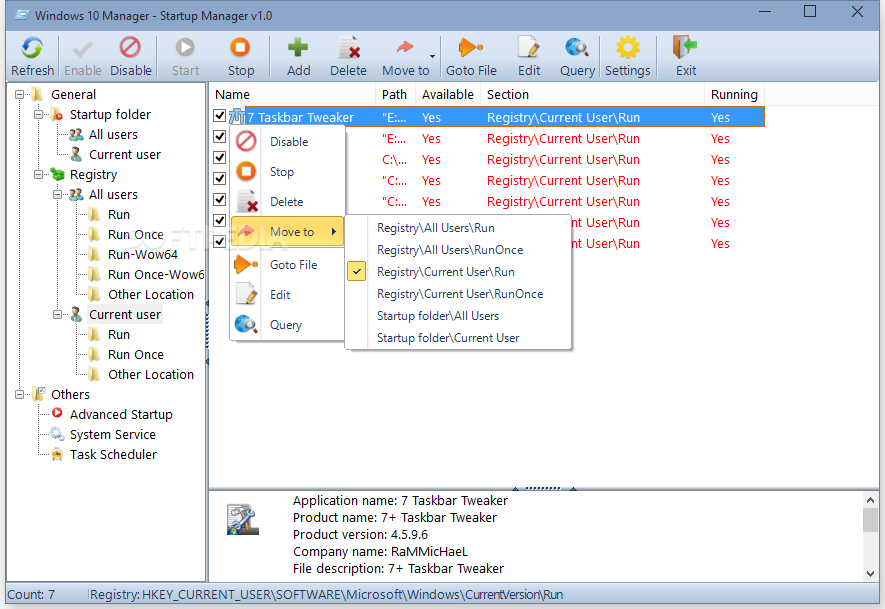Click the details pane scrollbar thumb

pyautogui.click(x=870, y=520)
